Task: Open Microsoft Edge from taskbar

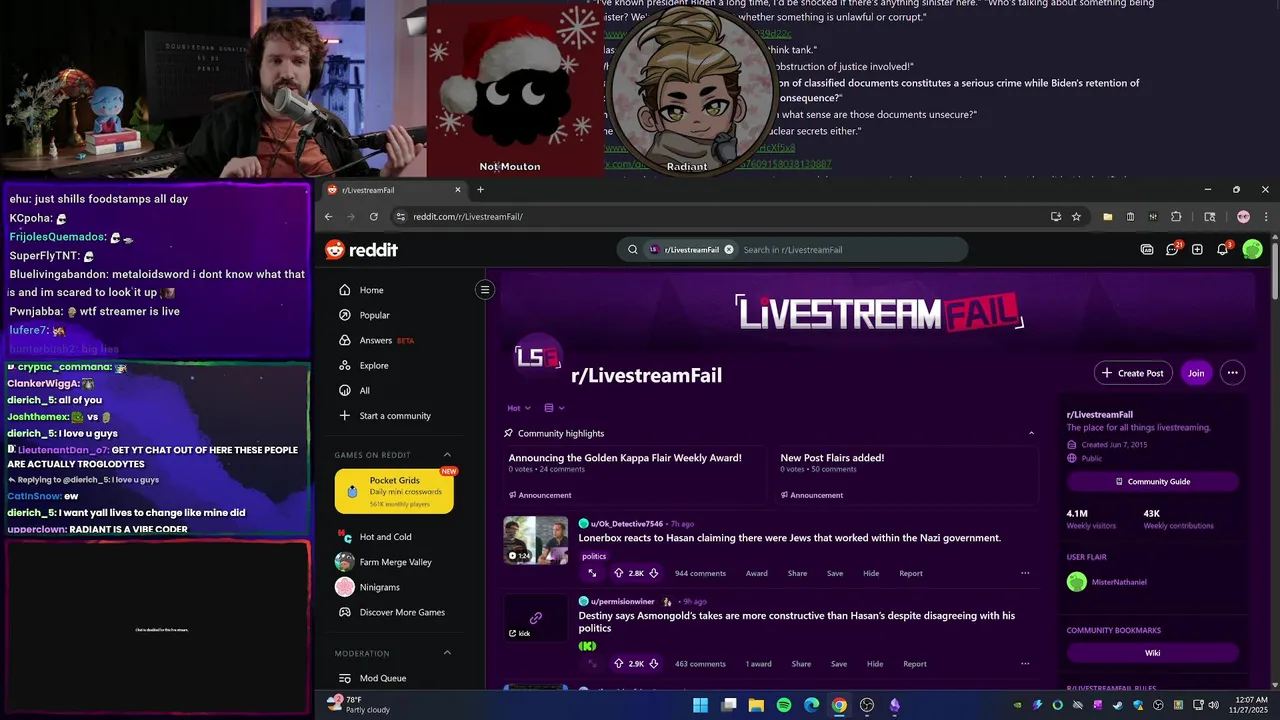Action: tap(811, 705)
